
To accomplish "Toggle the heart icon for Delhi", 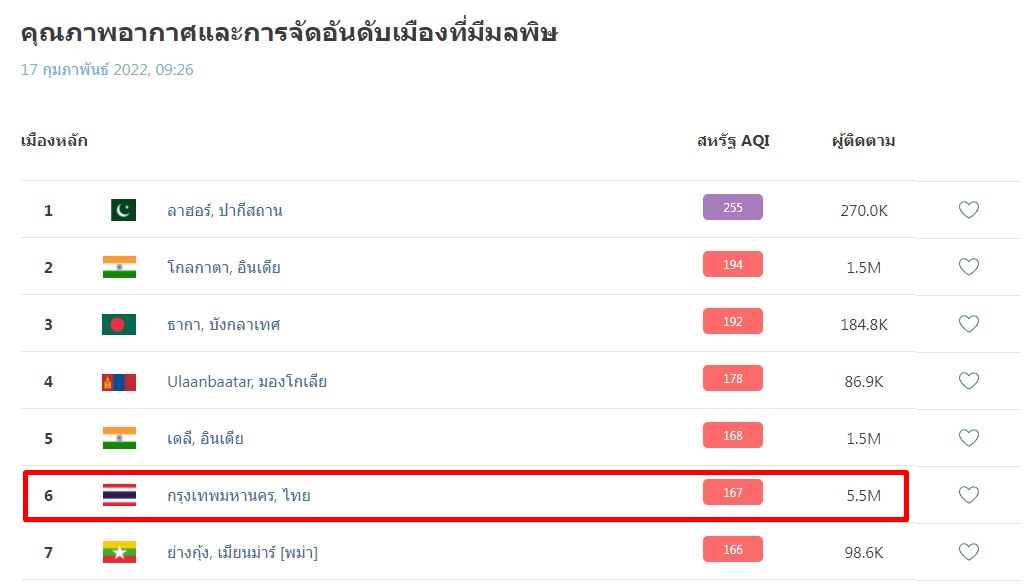I will pos(969,437).
